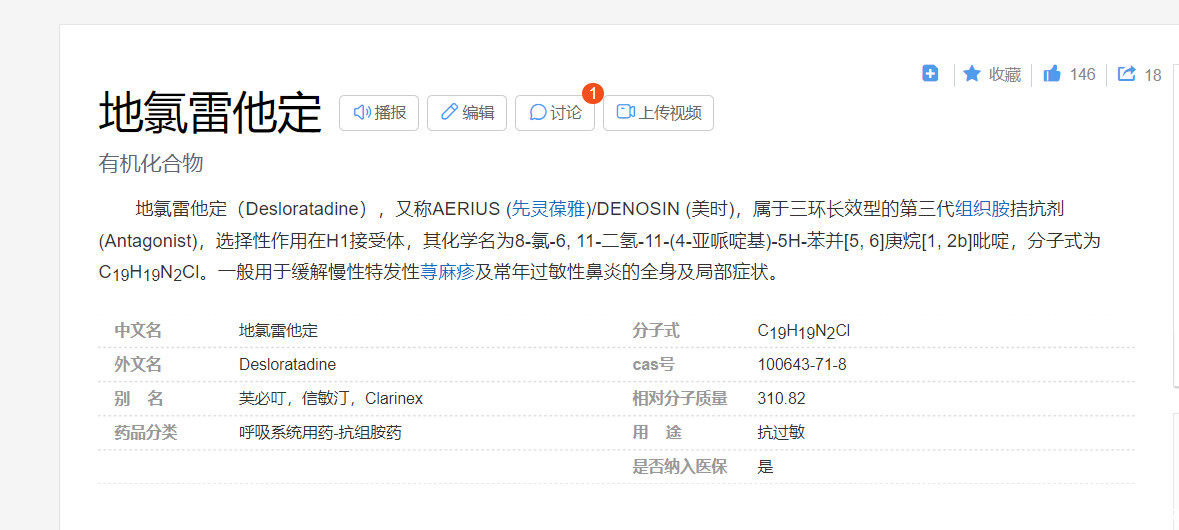Click the Desloratadine value in 外文名 row
The image size is (1179, 530).
click(x=287, y=365)
